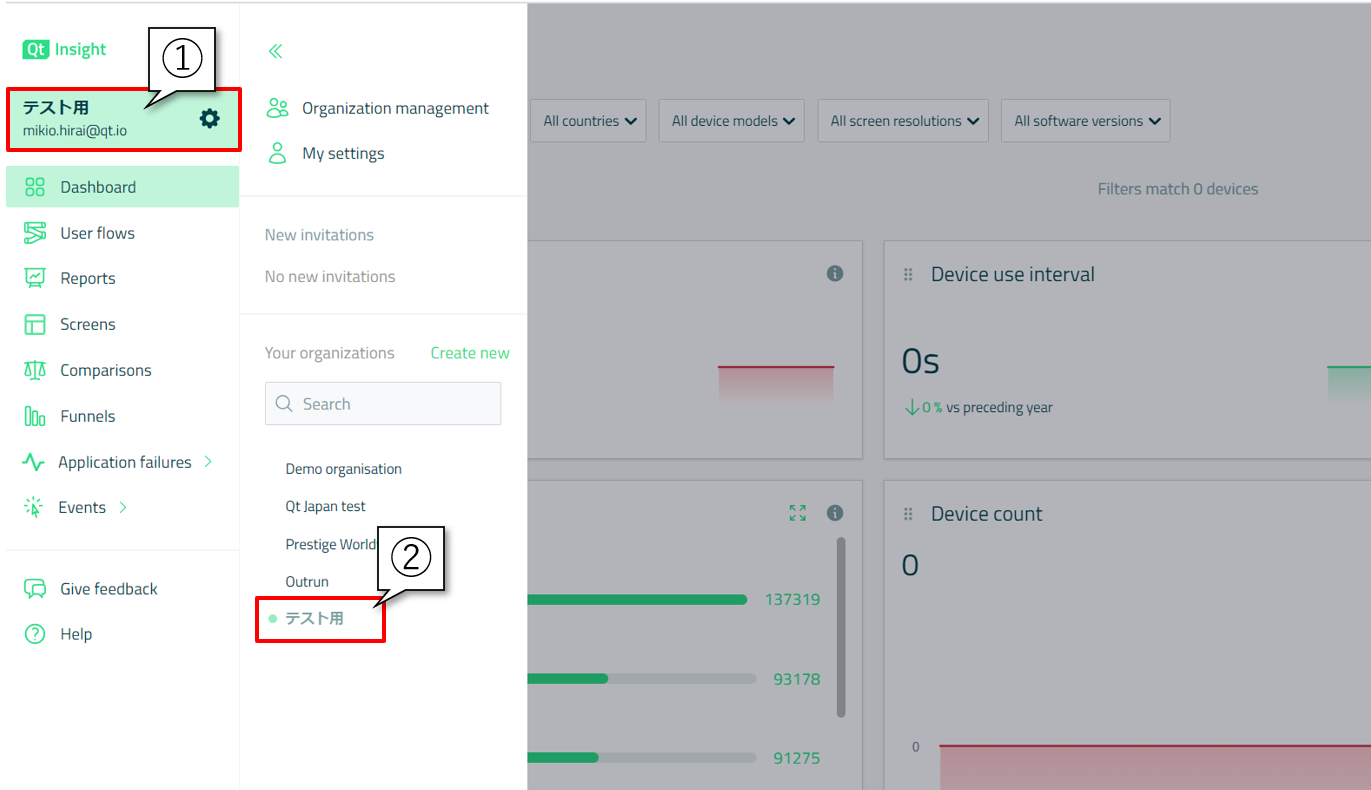Screen dimensions: 1371x790
Task: Go to Screens in the sidebar
Action: [87, 324]
